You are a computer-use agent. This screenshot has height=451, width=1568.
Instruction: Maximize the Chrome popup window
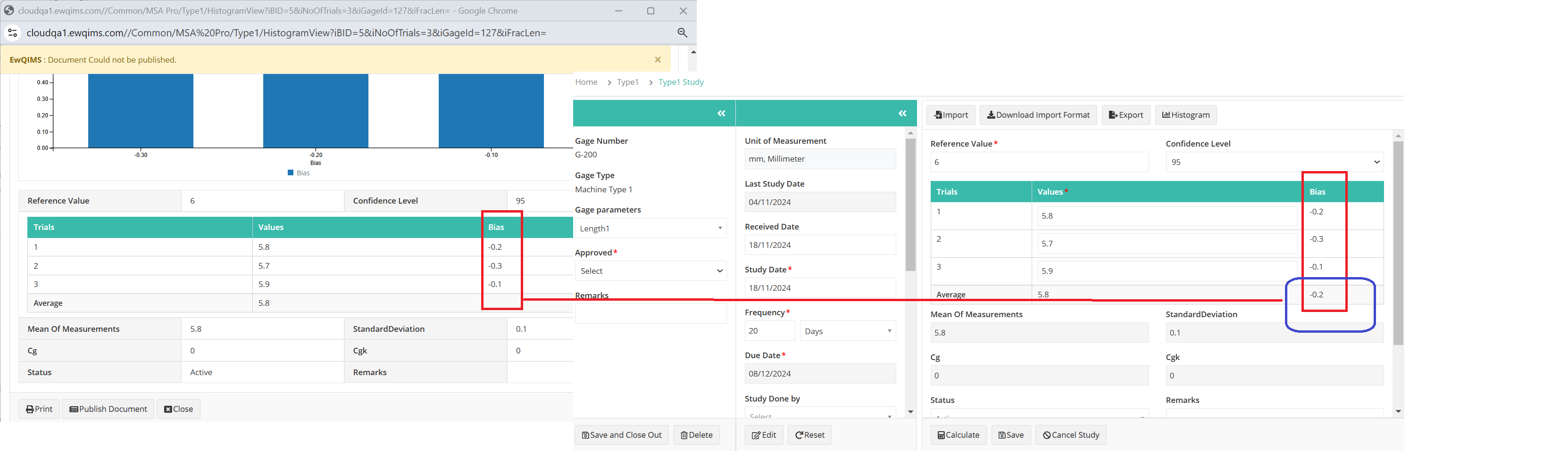coord(650,11)
